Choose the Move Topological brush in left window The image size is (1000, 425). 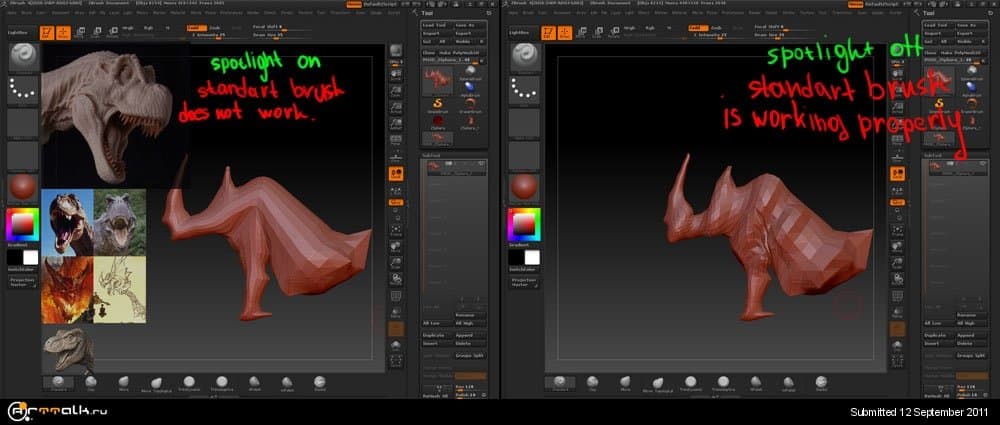(x=156, y=383)
